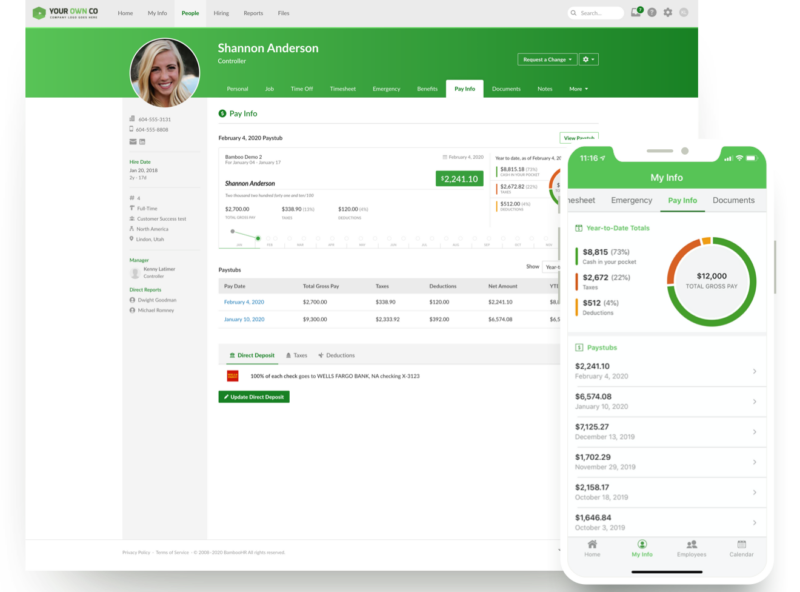The height and width of the screenshot is (592, 800).
Task: Open the inbox notifications icon
Action: pos(635,13)
